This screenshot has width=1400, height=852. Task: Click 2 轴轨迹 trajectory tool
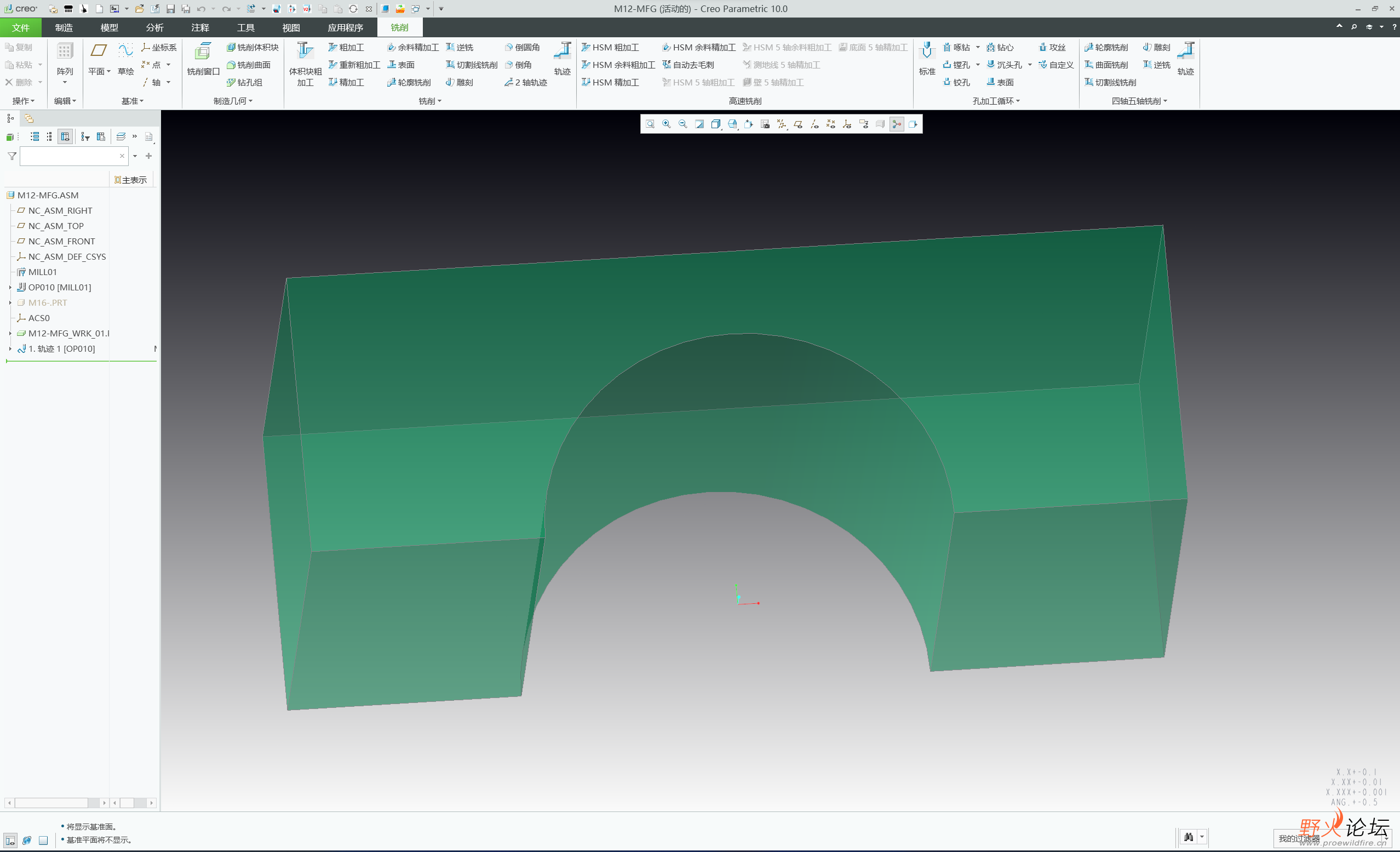[x=526, y=82]
